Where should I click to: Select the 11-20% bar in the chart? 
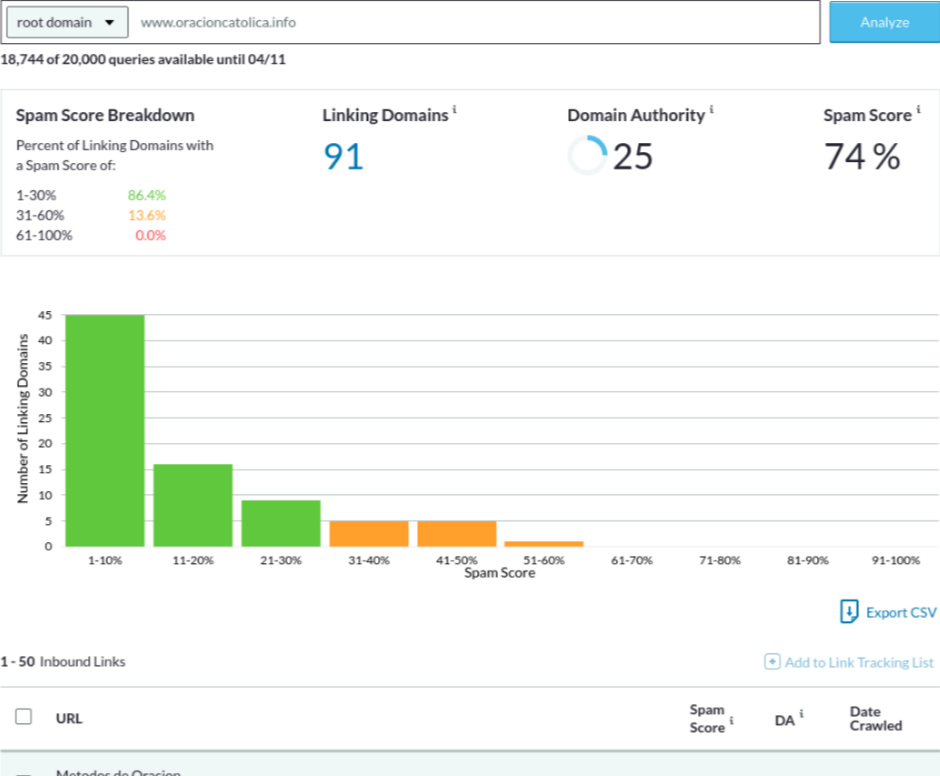click(193, 505)
